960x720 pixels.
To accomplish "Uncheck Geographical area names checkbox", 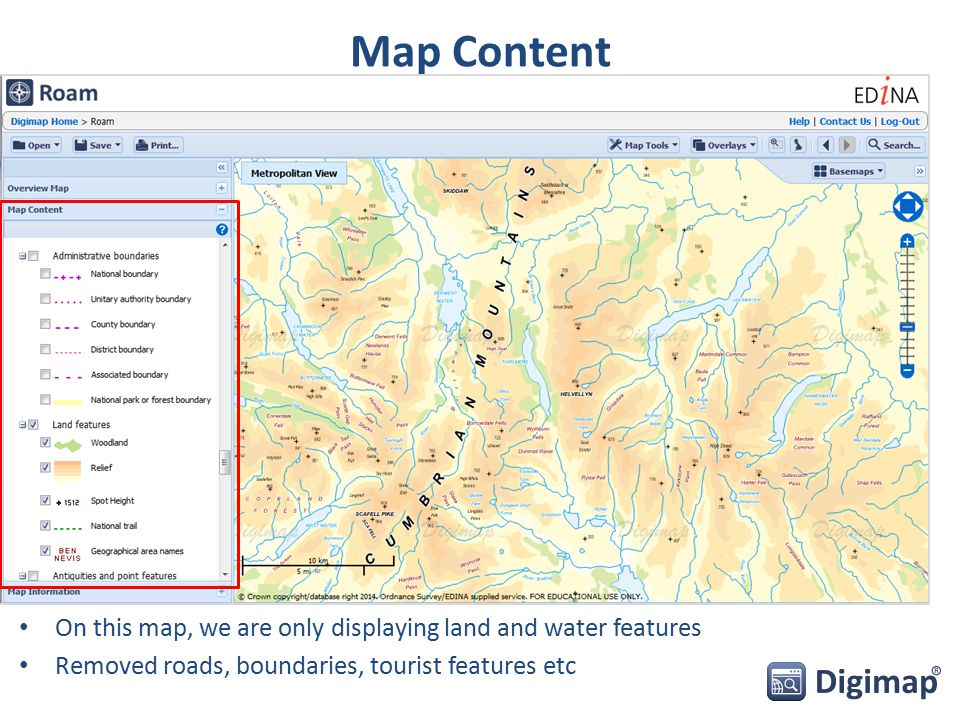I will click(45, 550).
